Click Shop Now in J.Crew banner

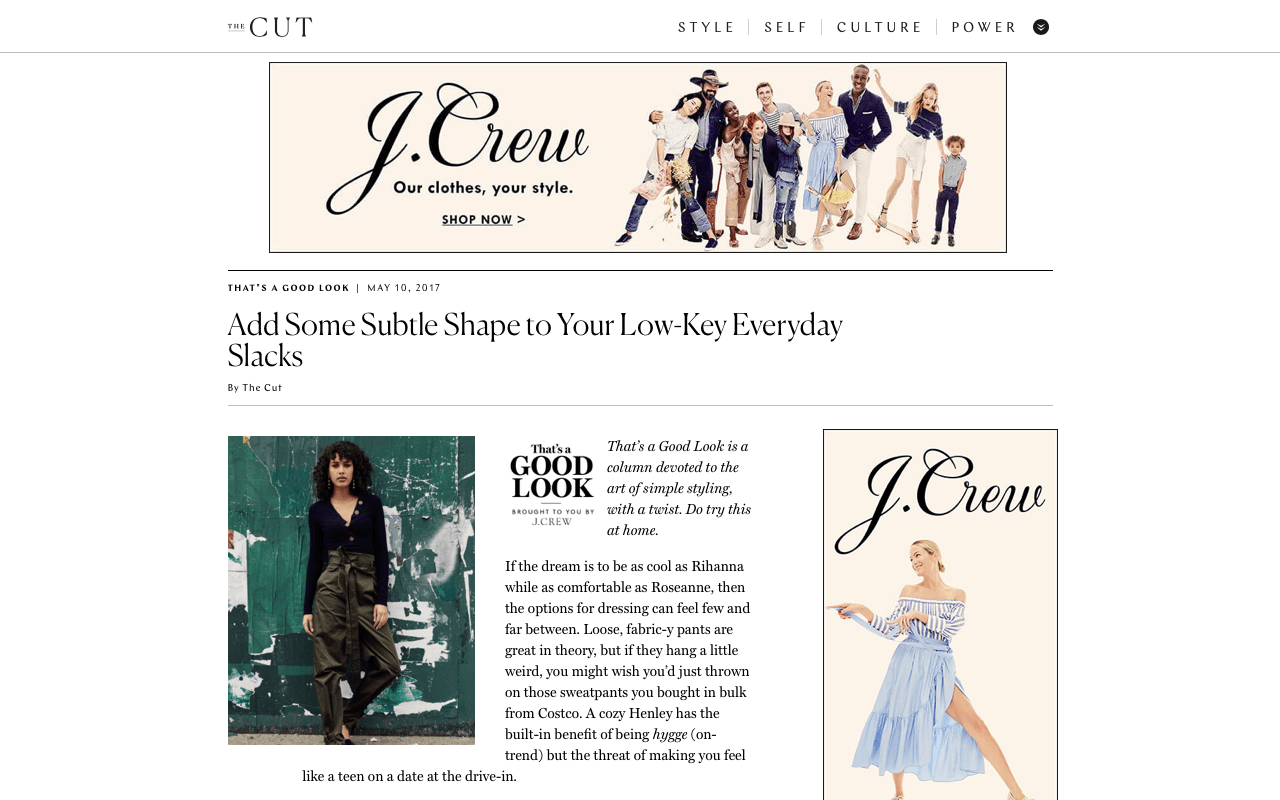pos(483,220)
